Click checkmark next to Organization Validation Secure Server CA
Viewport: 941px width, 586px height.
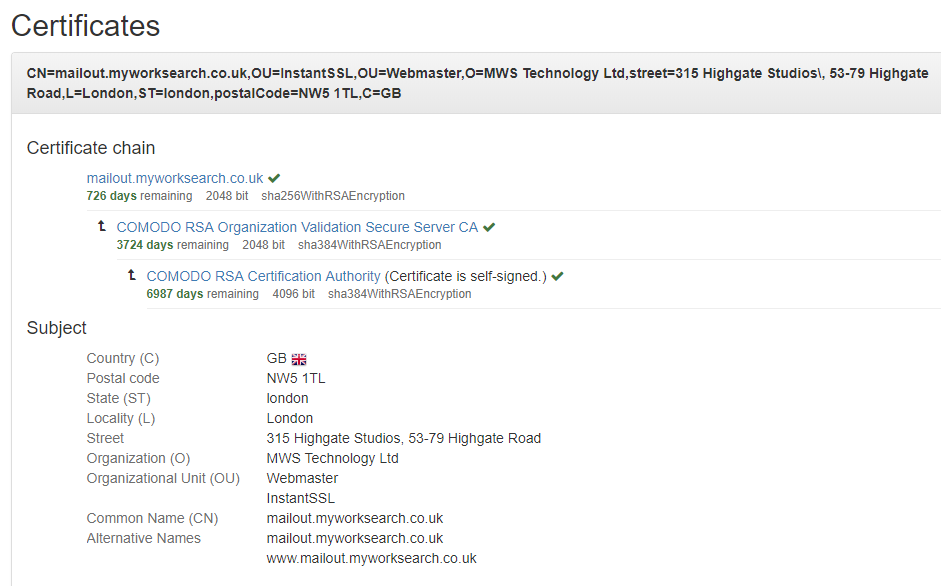[489, 228]
